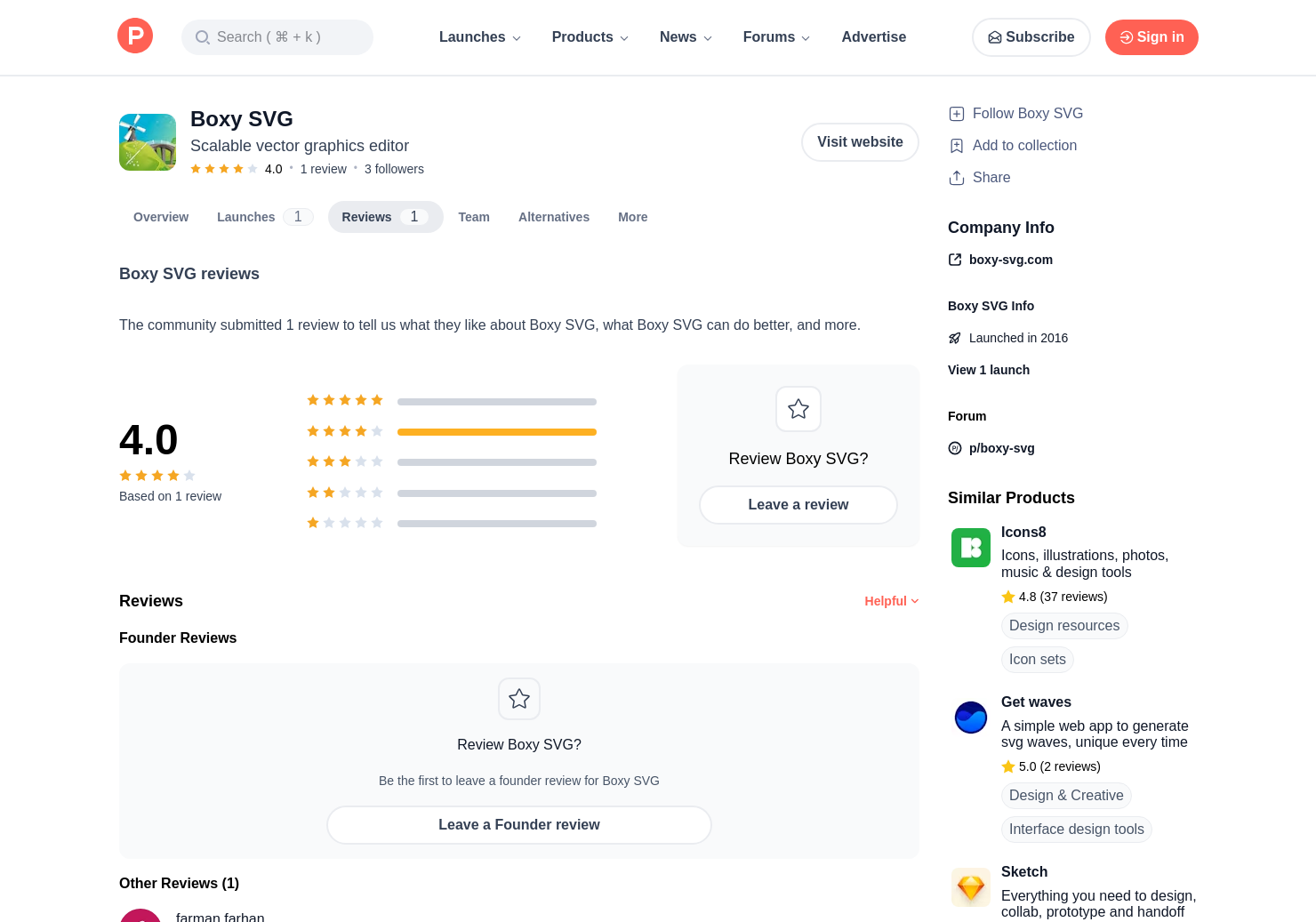Viewport: 1316px width, 922px height.
Task: Open the Sketch product title
Action: click(x=1024, y=872)
